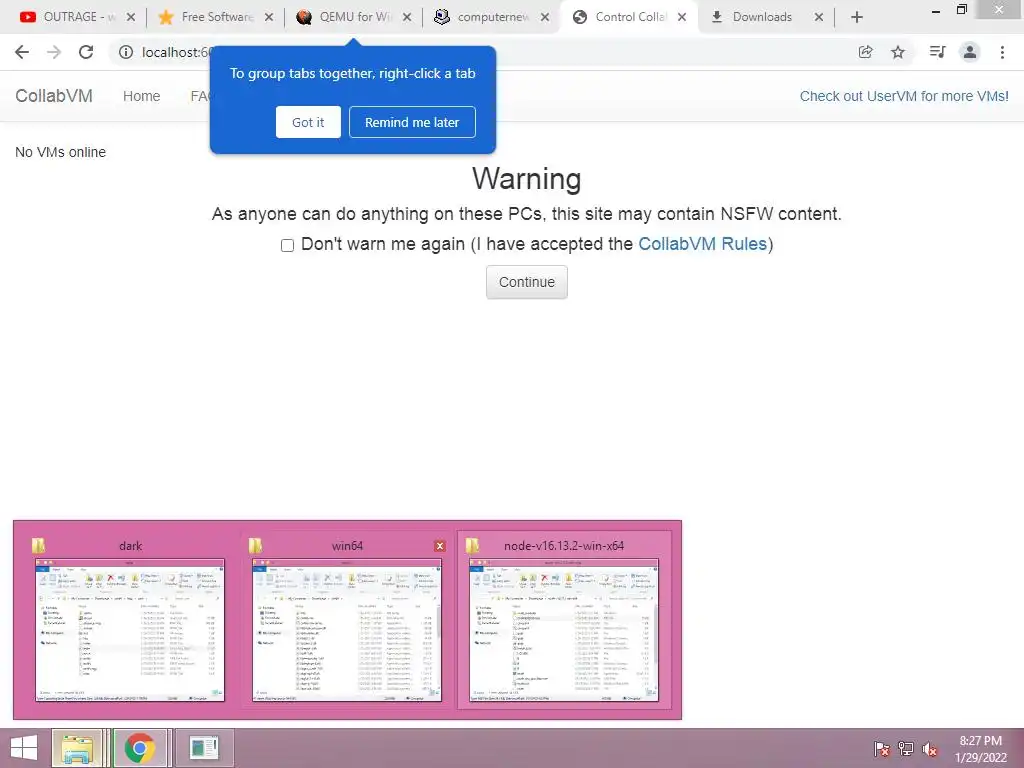The height and width of the screenshot is (768, 1024).
Task: Click the download icon on Downloads tab
Action: pyautogui.click(x=716, y=17)
